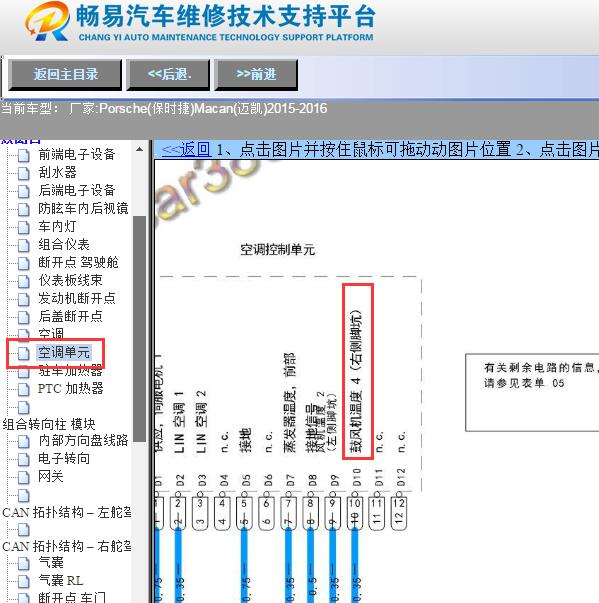This screenshot has width=599, height=603.
Task: Click connector pin 10 in the wiring diagram
Action: click(354, 513)
